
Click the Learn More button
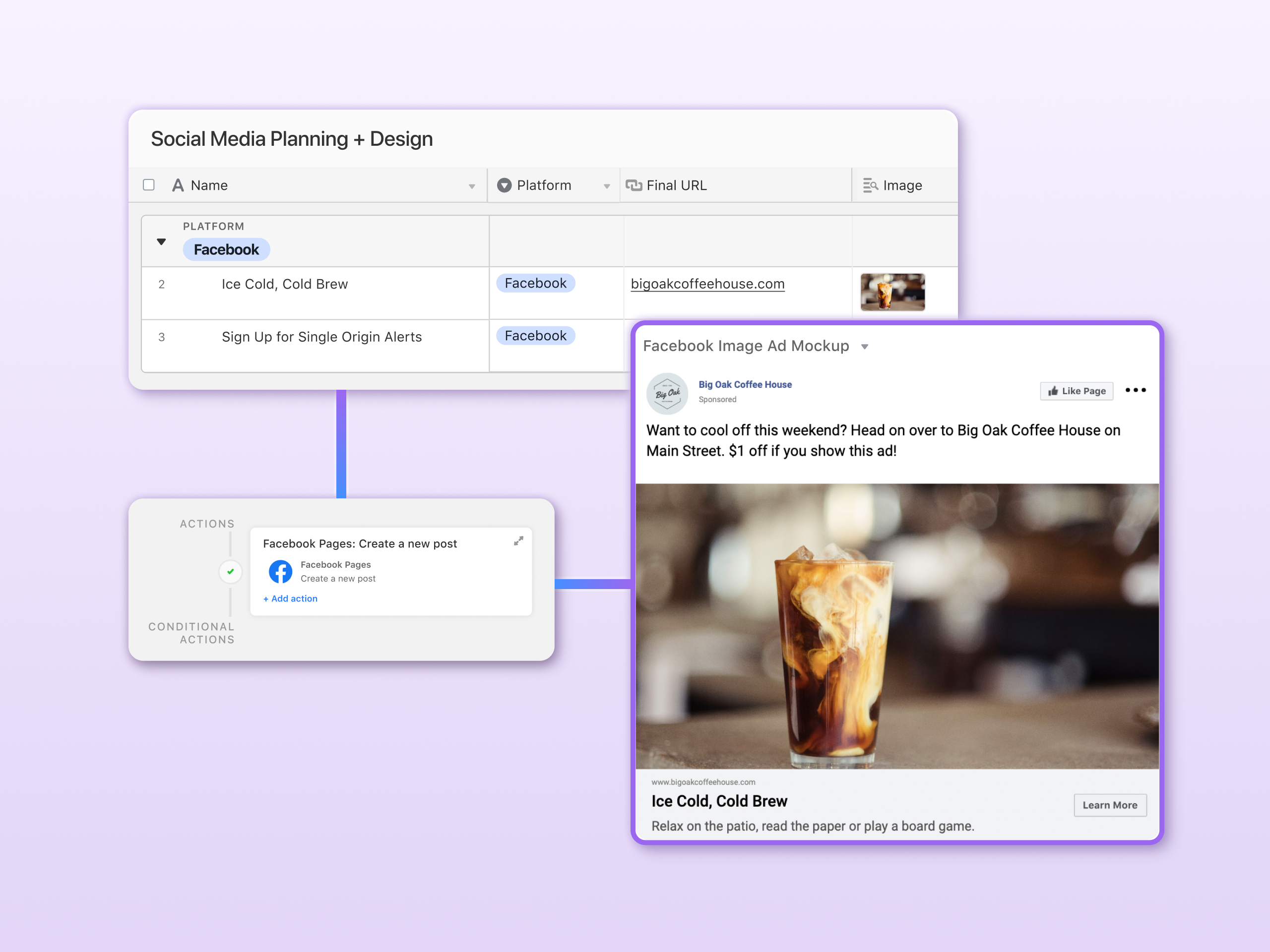click(1109, 805)
